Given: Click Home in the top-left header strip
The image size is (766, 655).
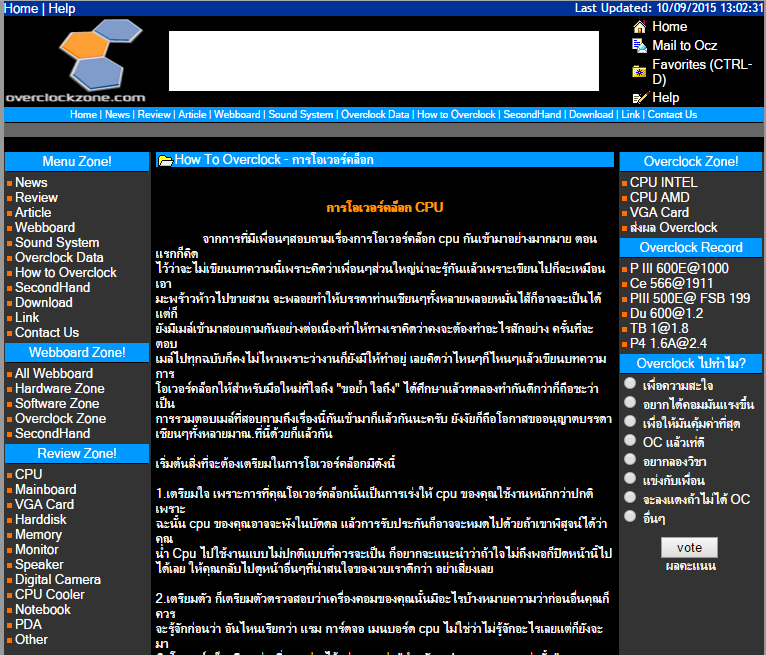Looking at the screenshot, I should pyautogui.click(x=21, y=8).
